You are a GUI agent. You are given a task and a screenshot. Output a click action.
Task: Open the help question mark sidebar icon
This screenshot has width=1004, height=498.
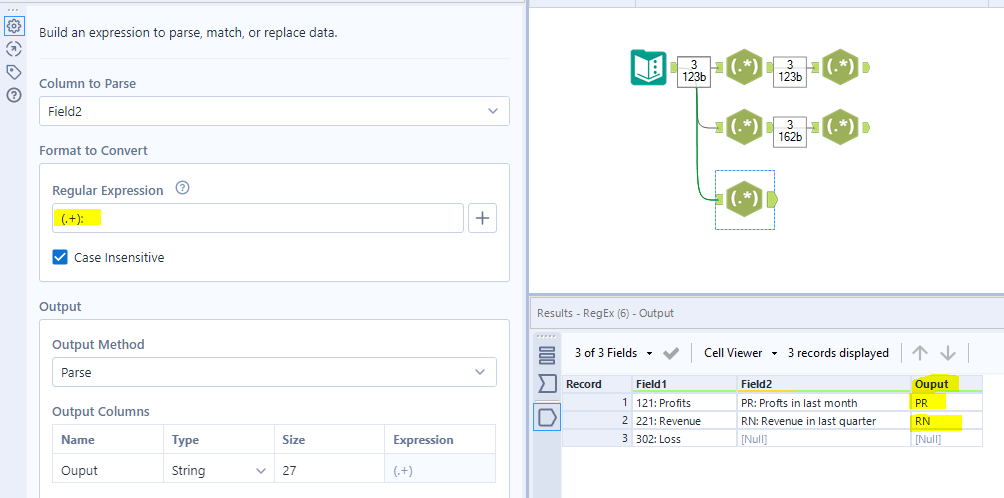tap(14, 95)
